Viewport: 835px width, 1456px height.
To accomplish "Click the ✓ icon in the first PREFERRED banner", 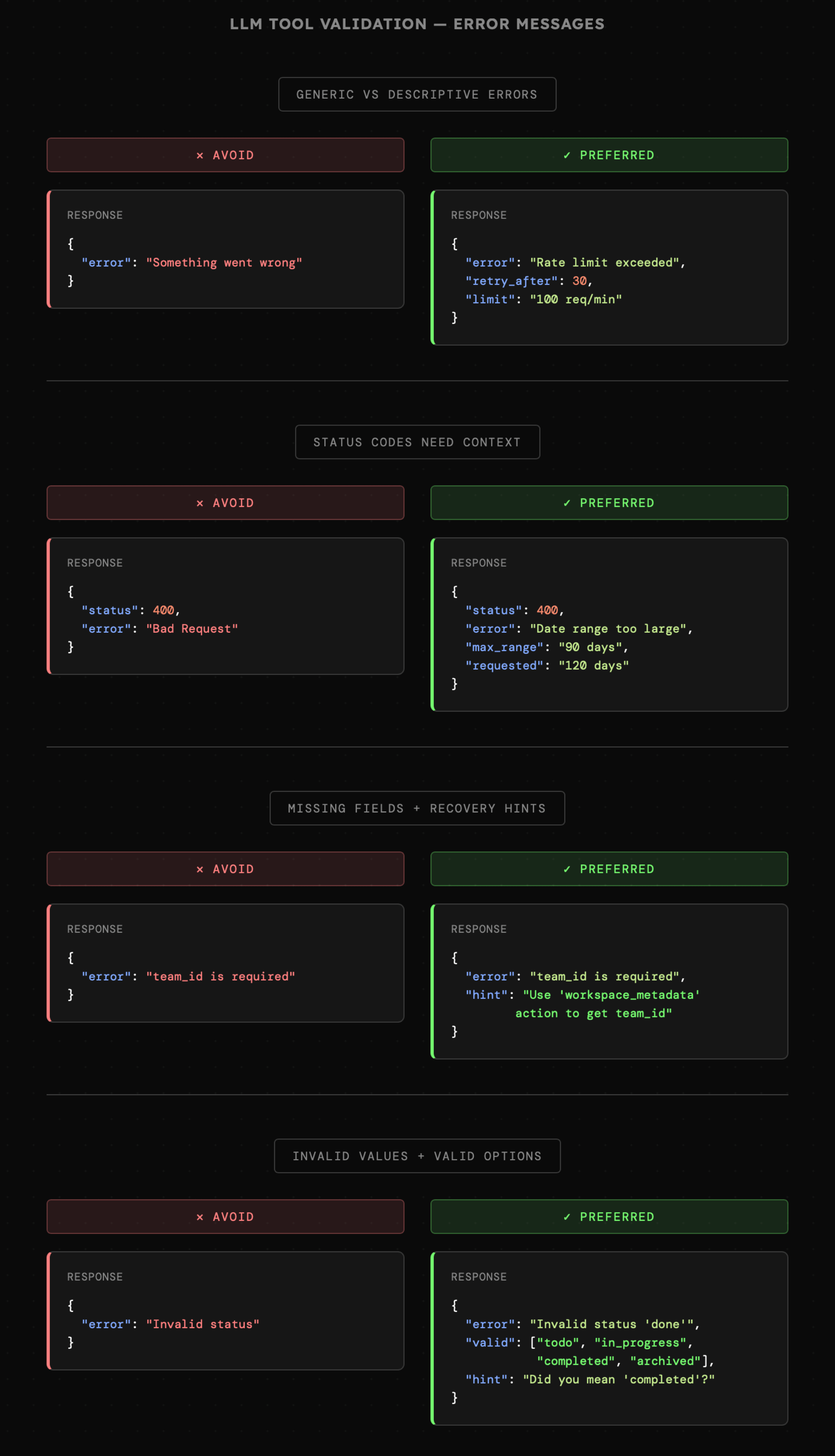I will (x=567, y=155).
